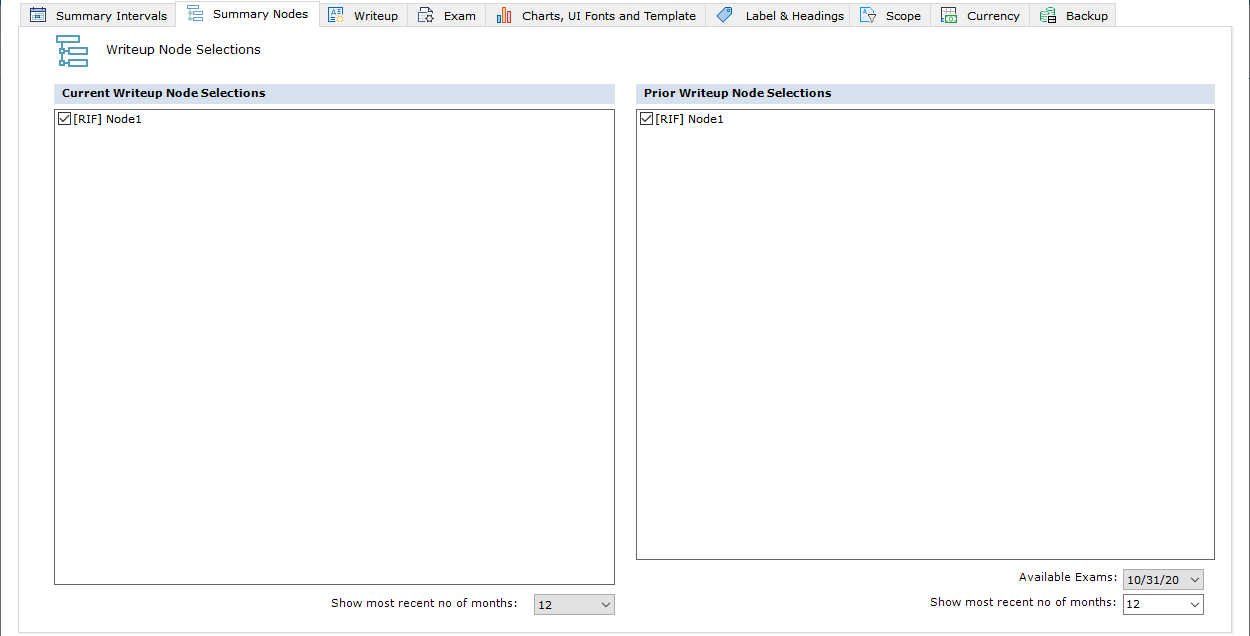Click the Writeup tab icon

click(336, 15)
